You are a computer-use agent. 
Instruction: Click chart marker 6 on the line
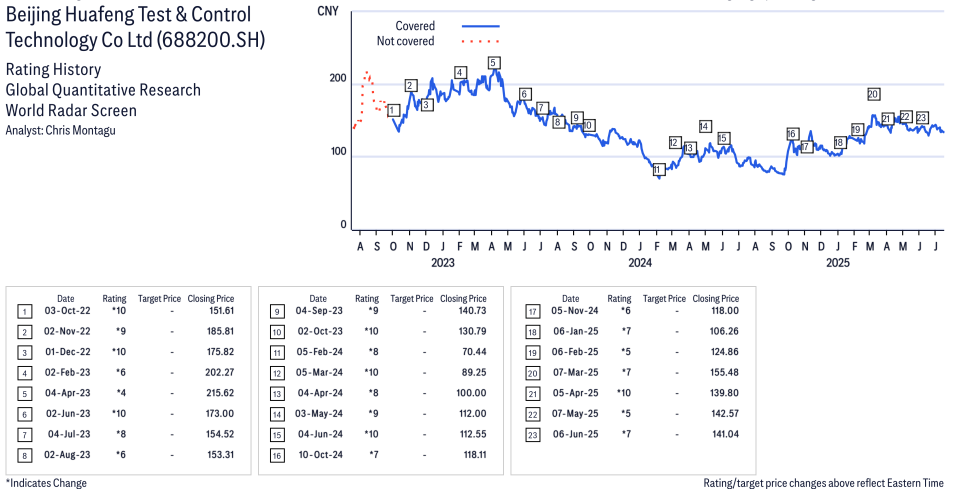(x=525, y=94)
